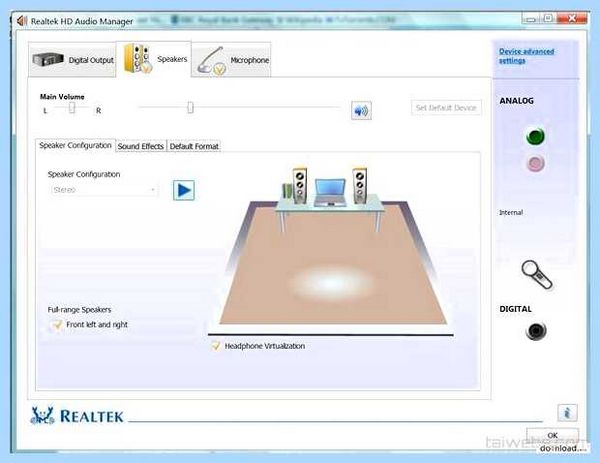The width and height of the screenshot is (600, 463).
Task: Click the Microphone tab icon
Action: (x=212, y=61)
